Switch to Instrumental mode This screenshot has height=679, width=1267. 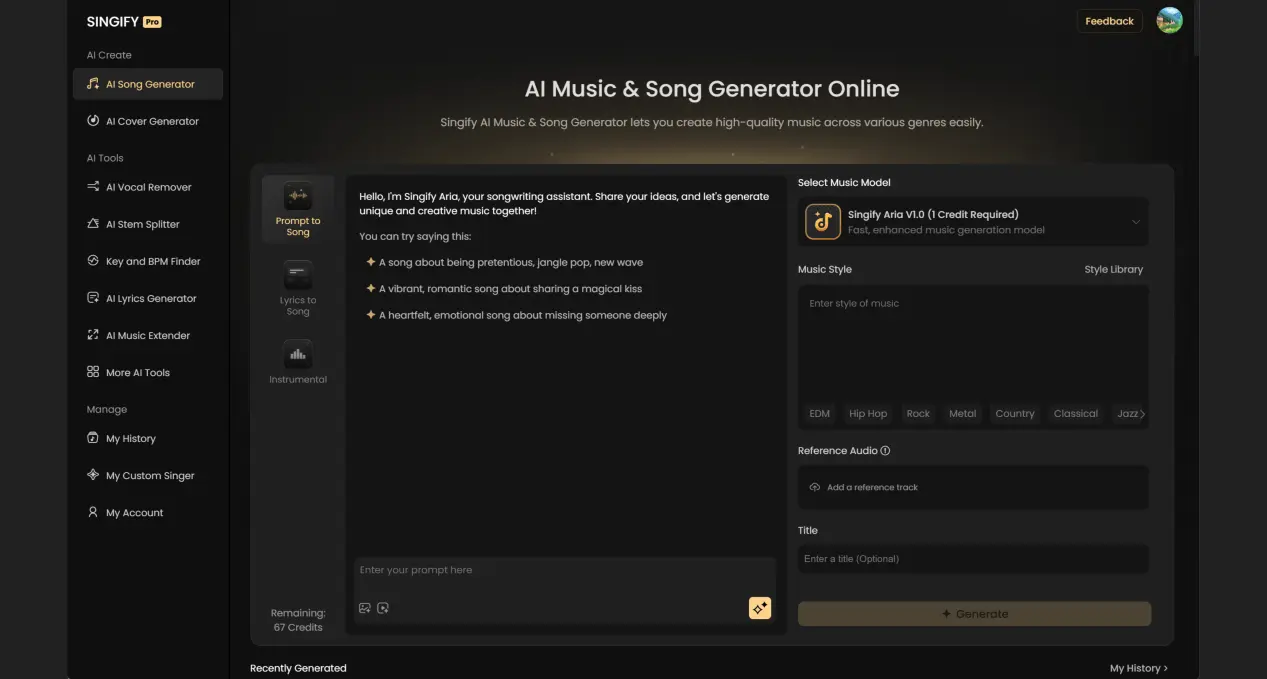297,361
